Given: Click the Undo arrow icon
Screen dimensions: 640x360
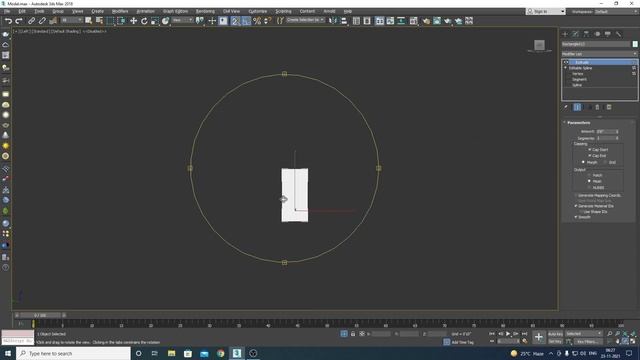Looking at the screenshot, I should (x=8, y=21).
